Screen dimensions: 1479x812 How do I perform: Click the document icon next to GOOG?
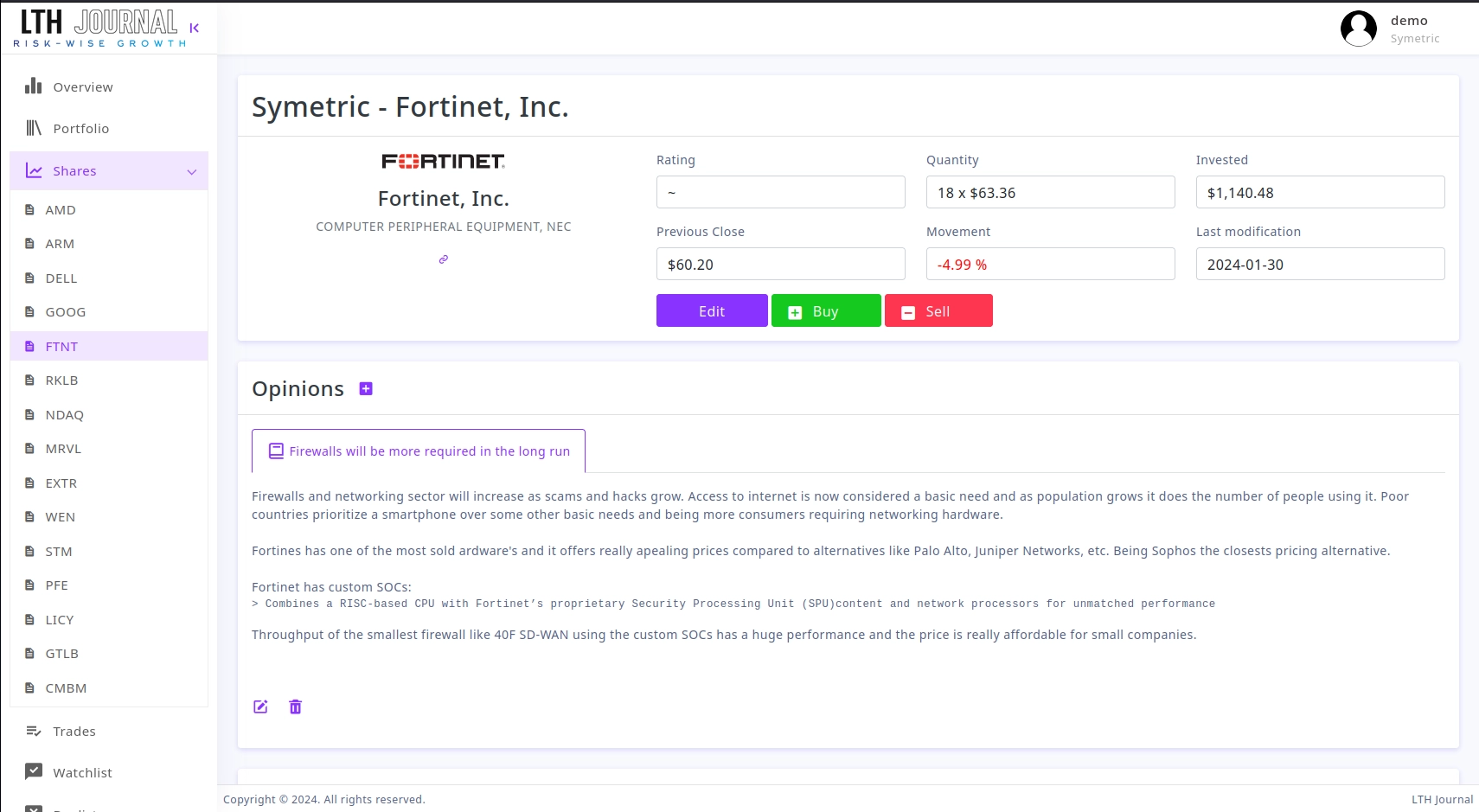[x=29, y=312]
